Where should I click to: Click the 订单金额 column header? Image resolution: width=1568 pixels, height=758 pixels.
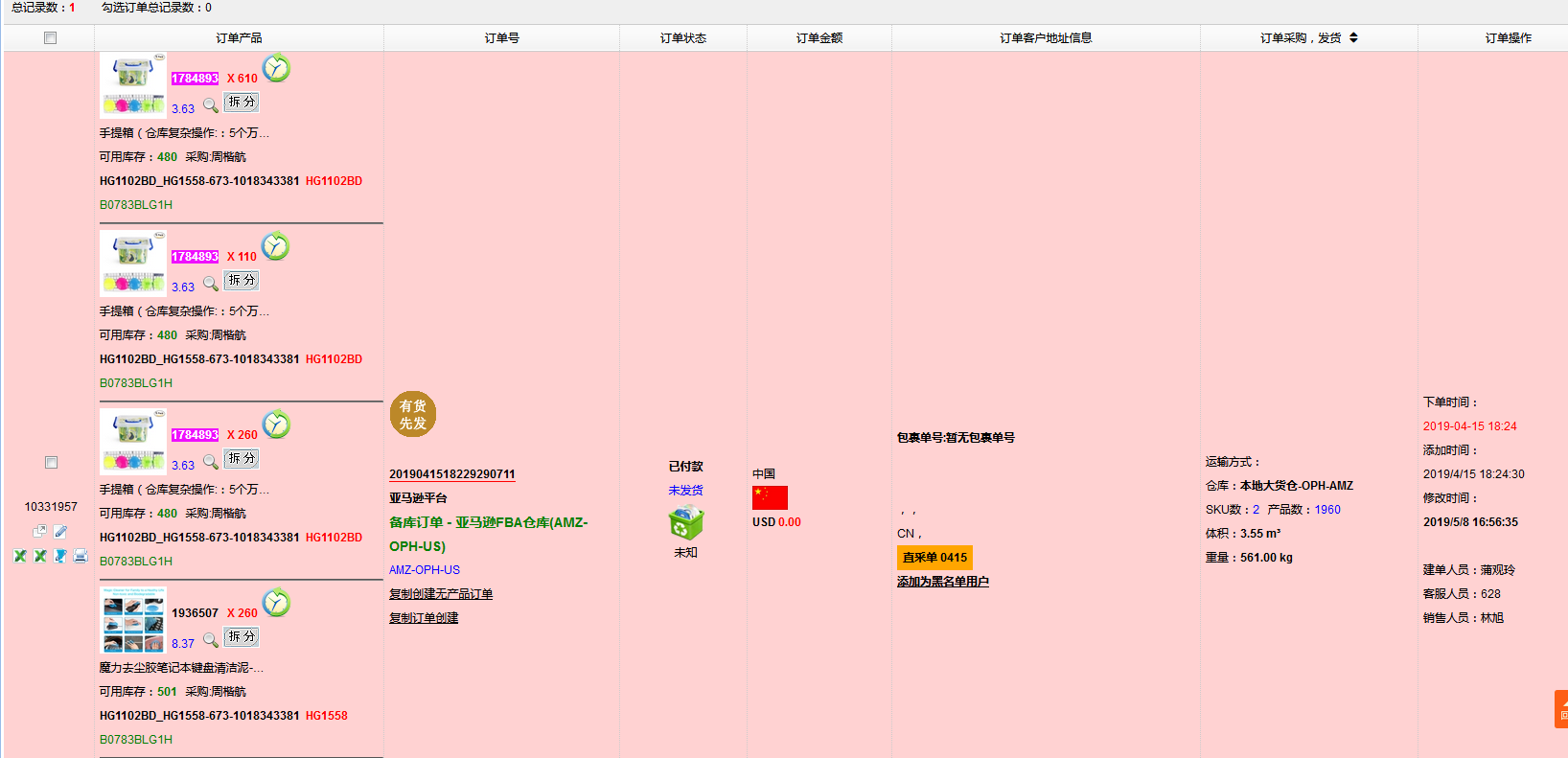pyautogui.click(x=819, y=38)
